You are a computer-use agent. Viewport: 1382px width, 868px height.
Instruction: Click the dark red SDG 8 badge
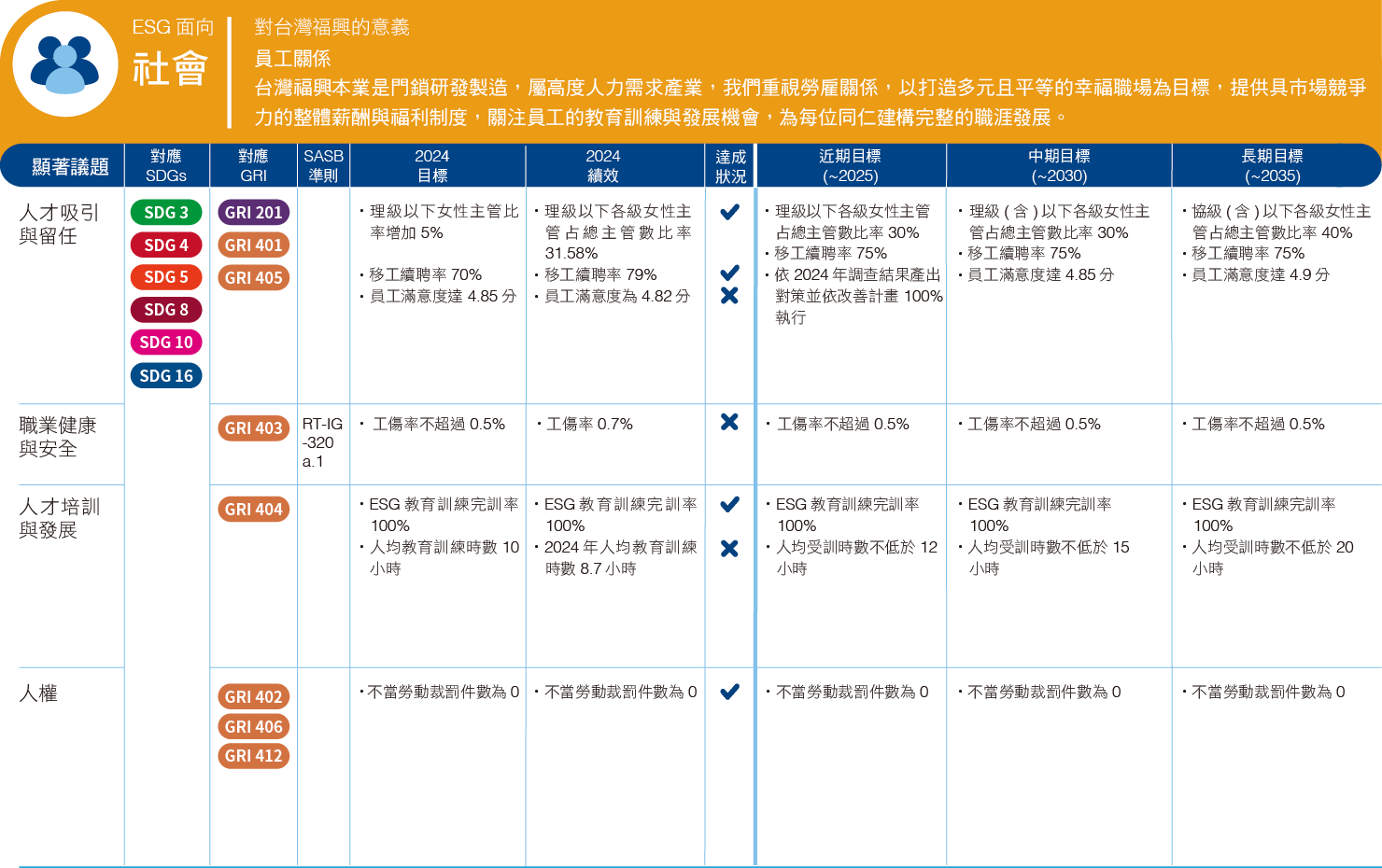166,309
